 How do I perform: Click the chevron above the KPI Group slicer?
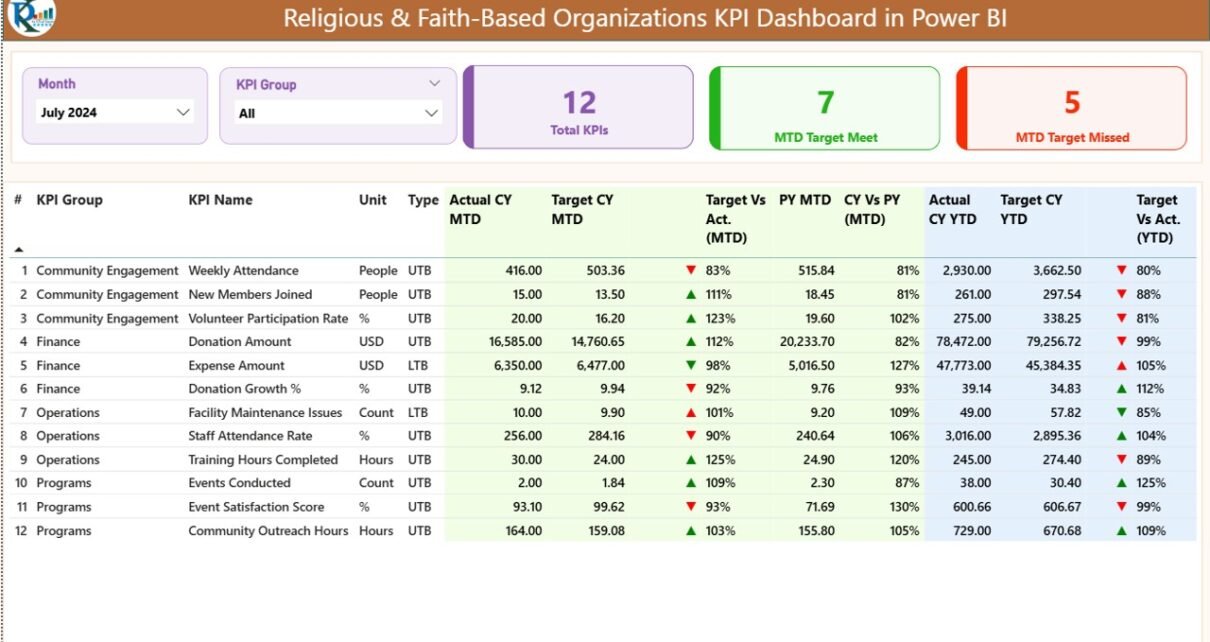coord(434,84)
